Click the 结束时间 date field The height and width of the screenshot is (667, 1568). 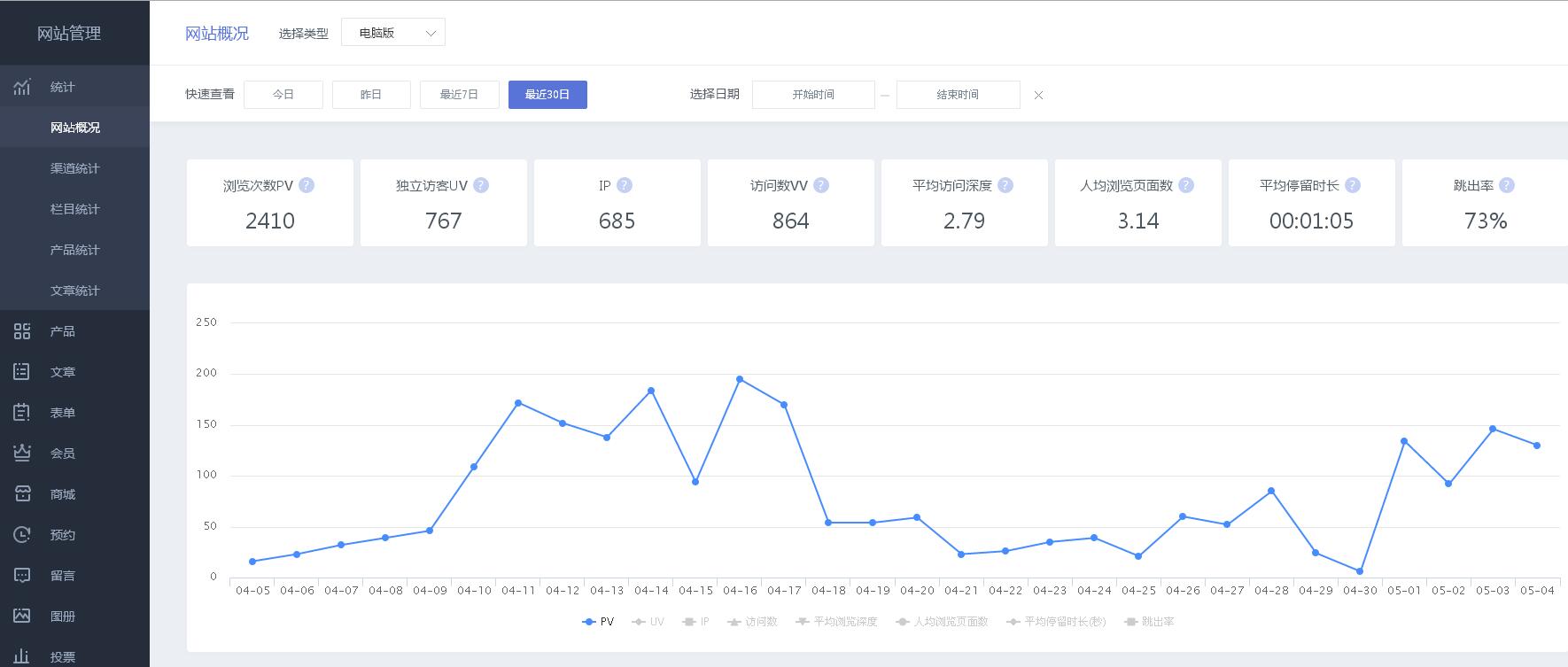958,95
